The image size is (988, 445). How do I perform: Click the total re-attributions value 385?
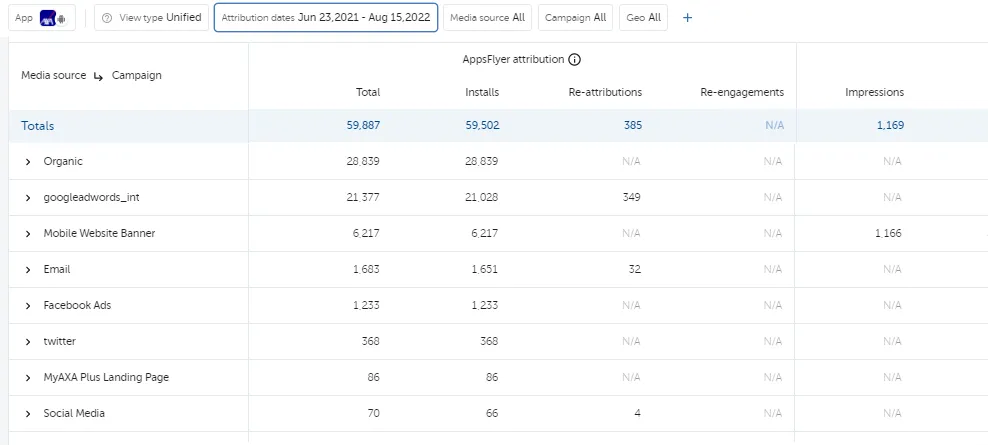pyautogui.click(x=633, y=125)
